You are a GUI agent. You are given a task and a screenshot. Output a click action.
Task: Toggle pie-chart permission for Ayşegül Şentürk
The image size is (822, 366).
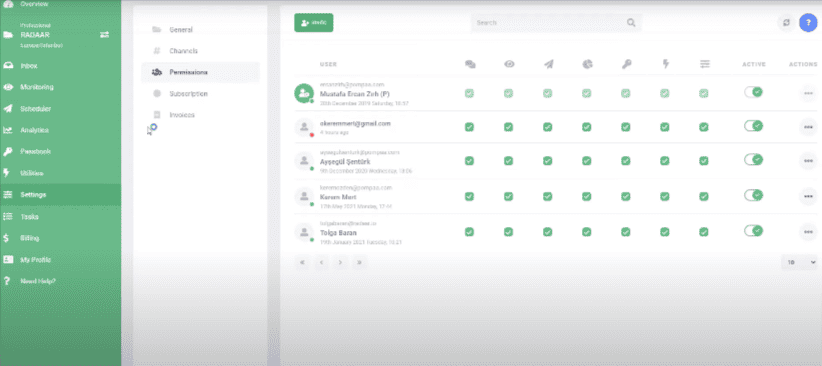tap(587, 161)
